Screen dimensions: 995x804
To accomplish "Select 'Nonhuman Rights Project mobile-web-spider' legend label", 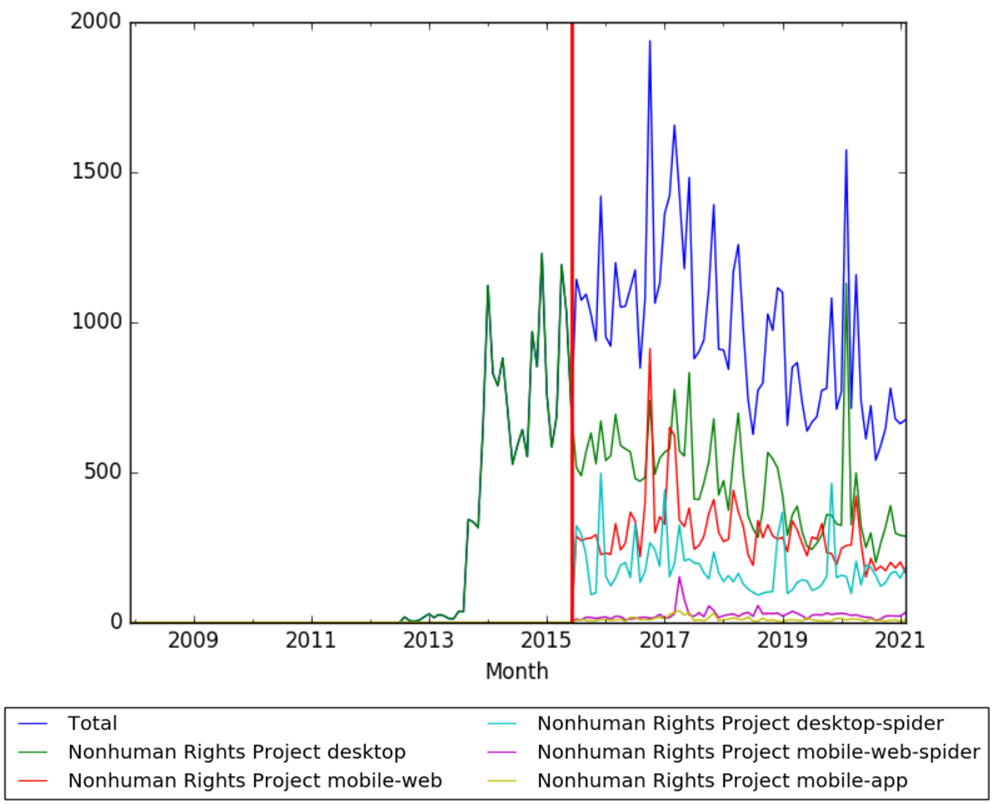I will (758, 752).
